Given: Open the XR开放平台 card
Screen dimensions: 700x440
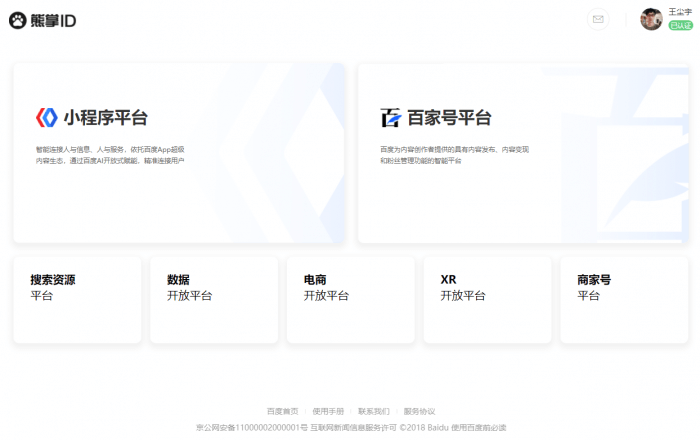Looking at the screenshot, I should tap(488, 300).
